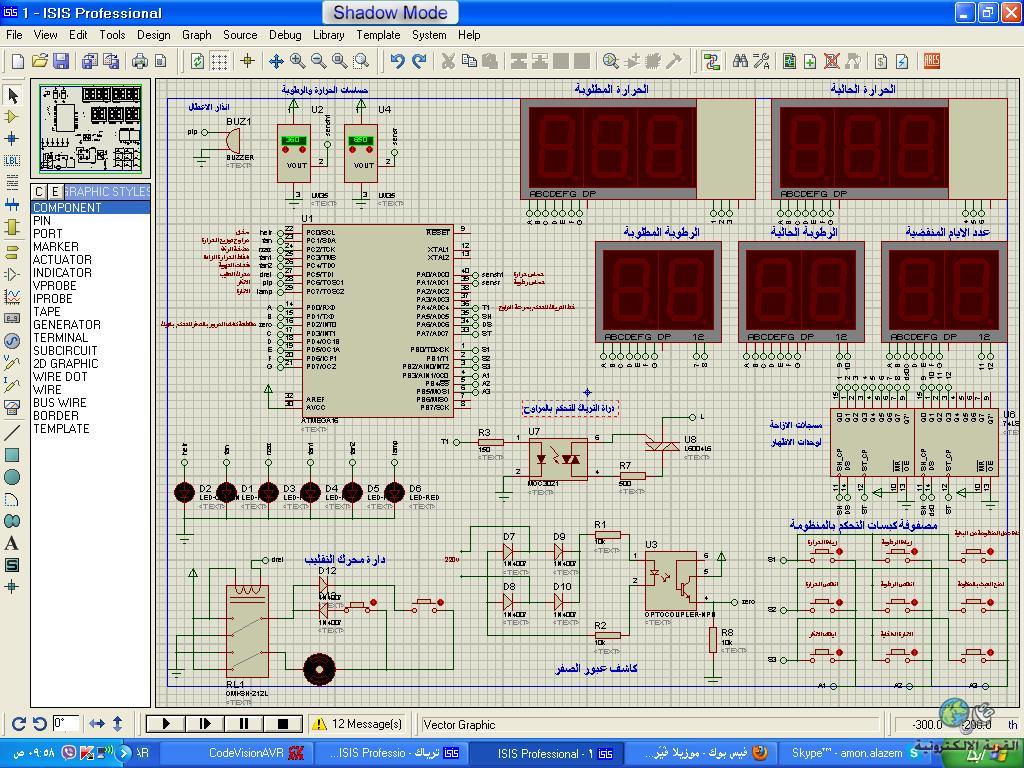Image resolution: width=1024 pixels, height=768 pixels.
Task: Switch to Component mode in left toolbar
Action: click(12, 117)
